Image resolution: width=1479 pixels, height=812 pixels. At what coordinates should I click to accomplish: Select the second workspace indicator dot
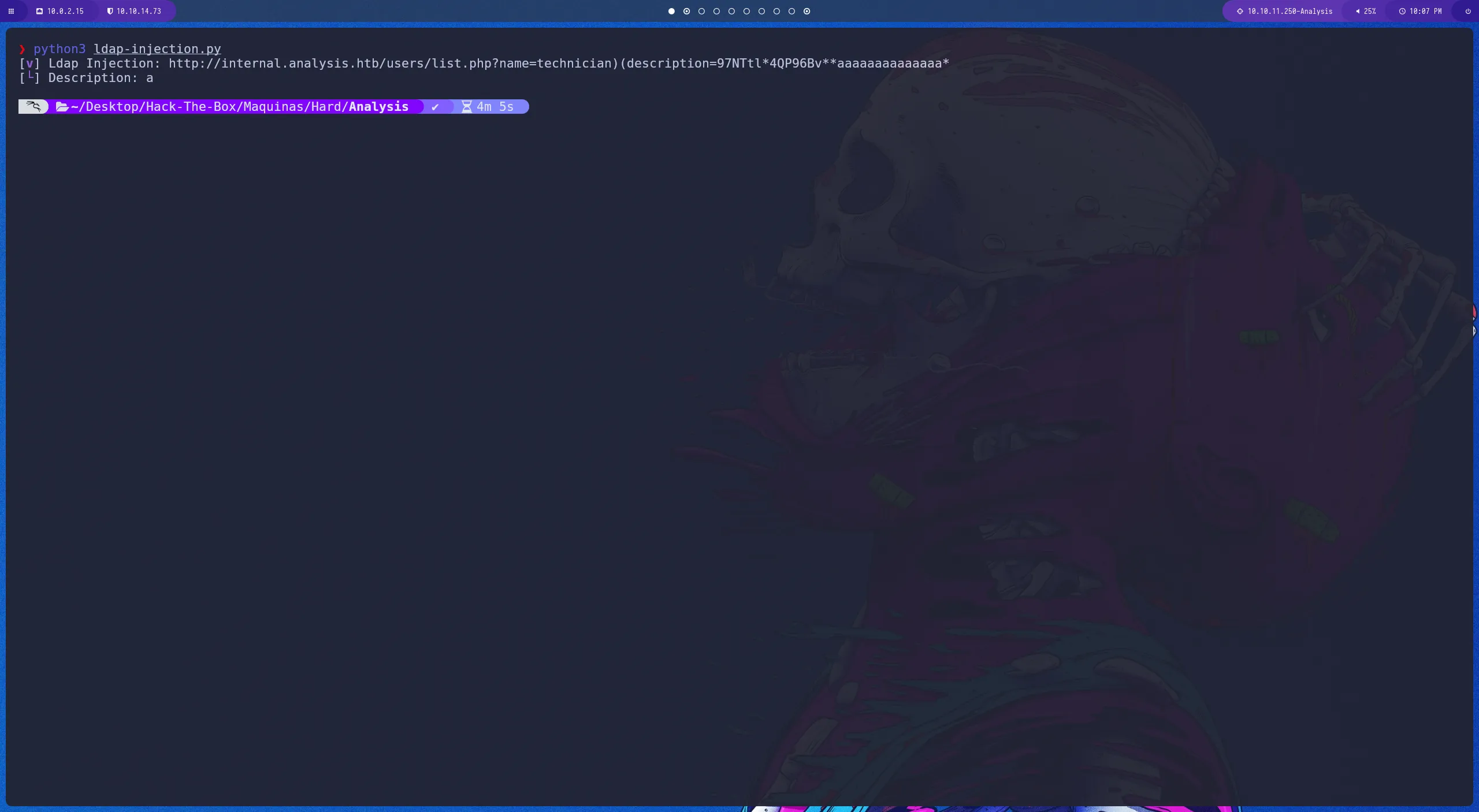(x=686, y=11)
